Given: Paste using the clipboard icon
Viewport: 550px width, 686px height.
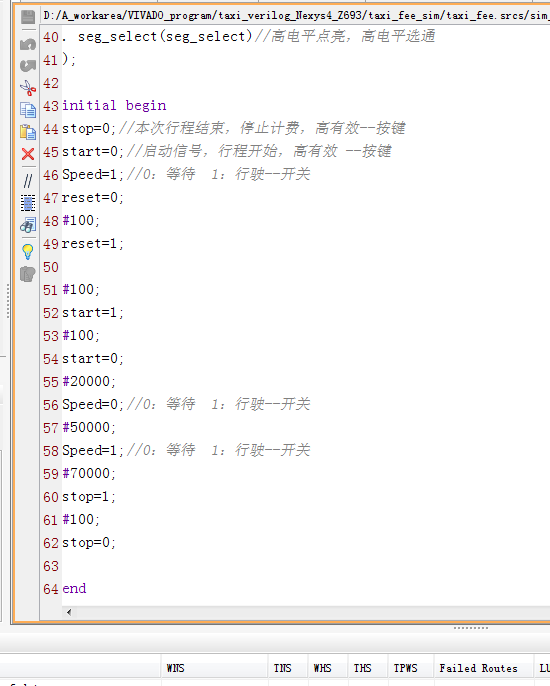Looking at the screenshot, I should coord(28,132).
